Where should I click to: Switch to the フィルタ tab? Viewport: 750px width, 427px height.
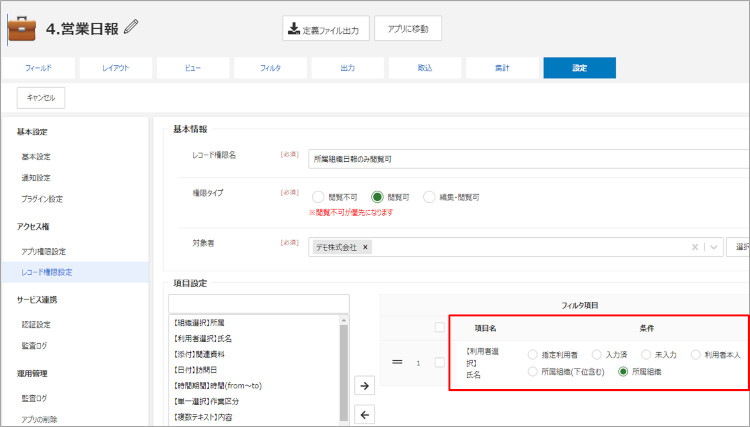pyautogui.click(x=270, y=68)
